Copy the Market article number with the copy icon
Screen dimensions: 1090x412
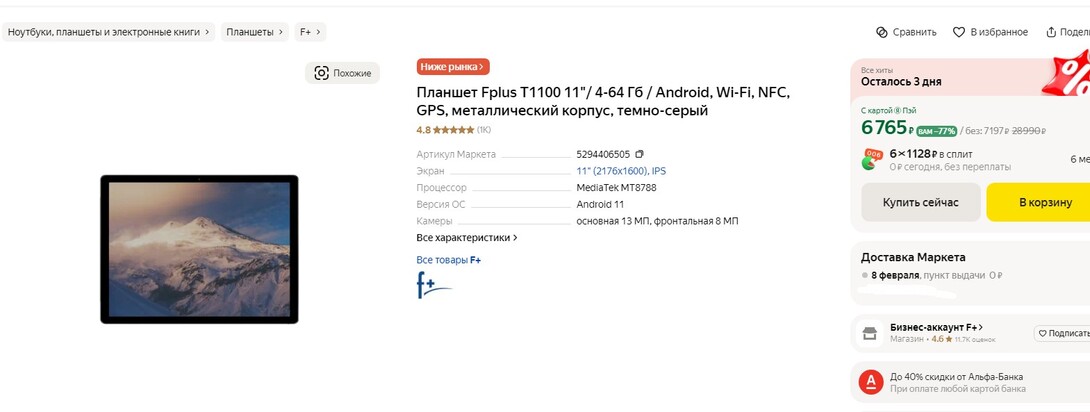click(x=640, y=154)
